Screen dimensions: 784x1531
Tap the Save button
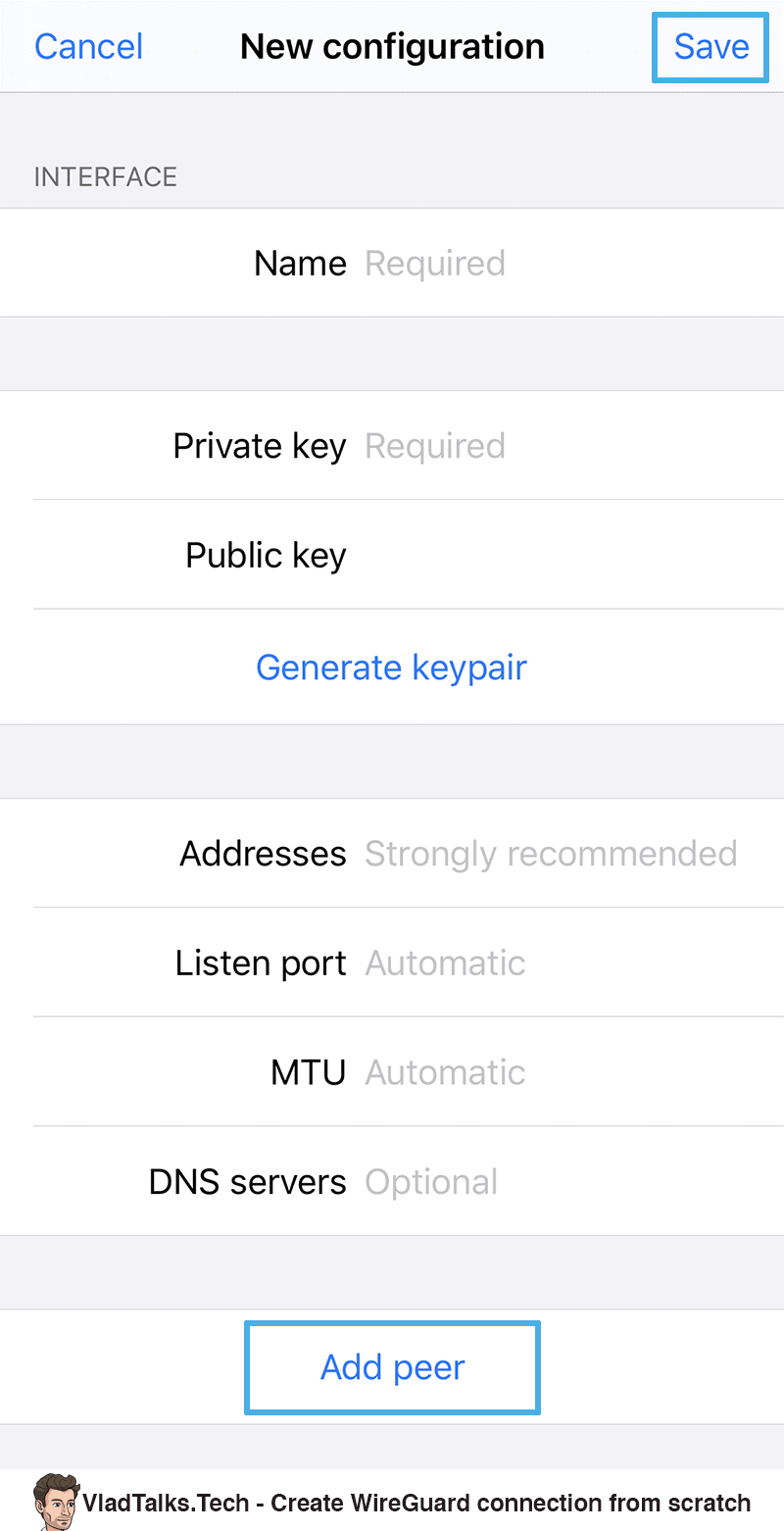(710, 46)
